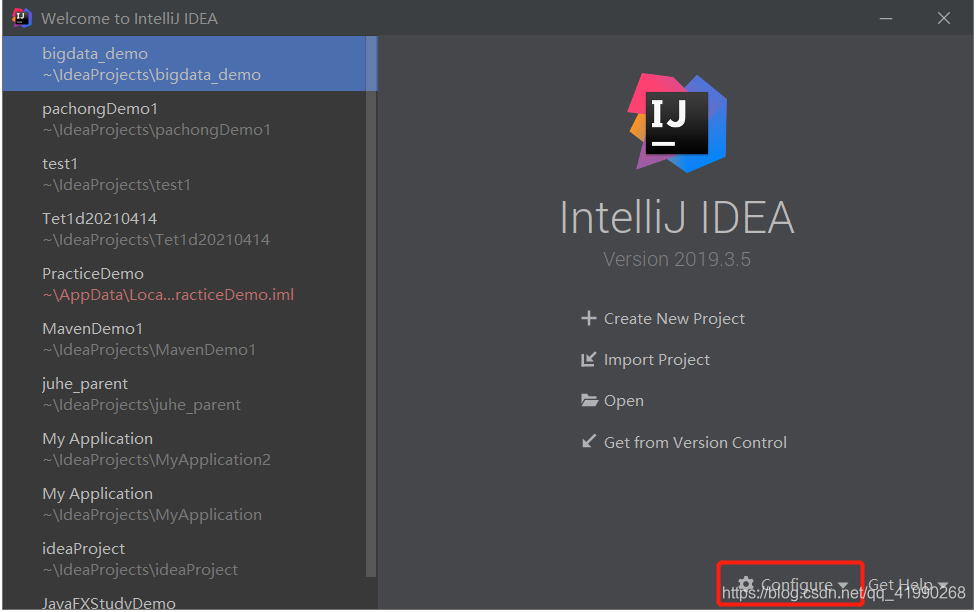Open the Tet1d20210414 recent project
The height and width of the screenshot is (612, 976).
tap(185, 228)
